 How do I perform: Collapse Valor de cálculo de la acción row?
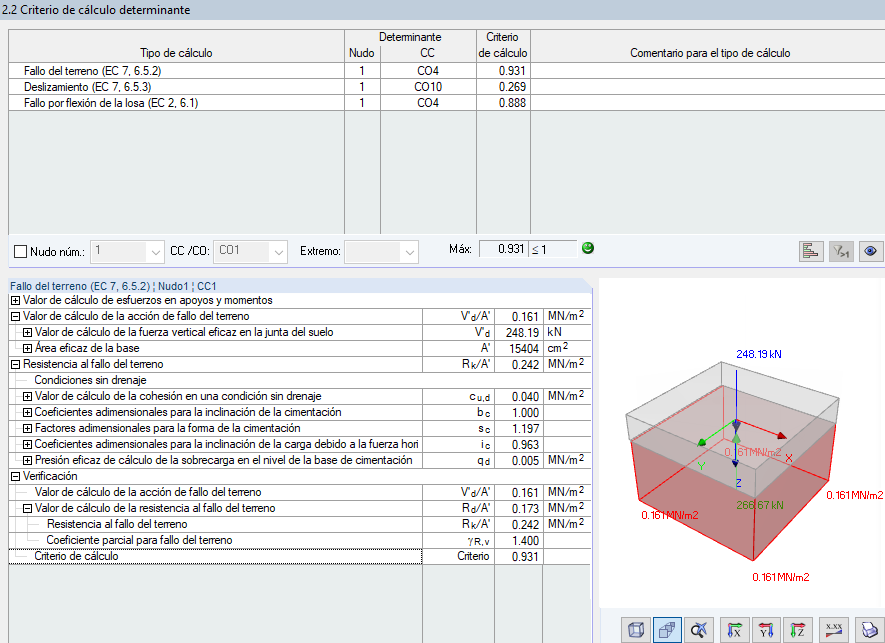point(15,316)
